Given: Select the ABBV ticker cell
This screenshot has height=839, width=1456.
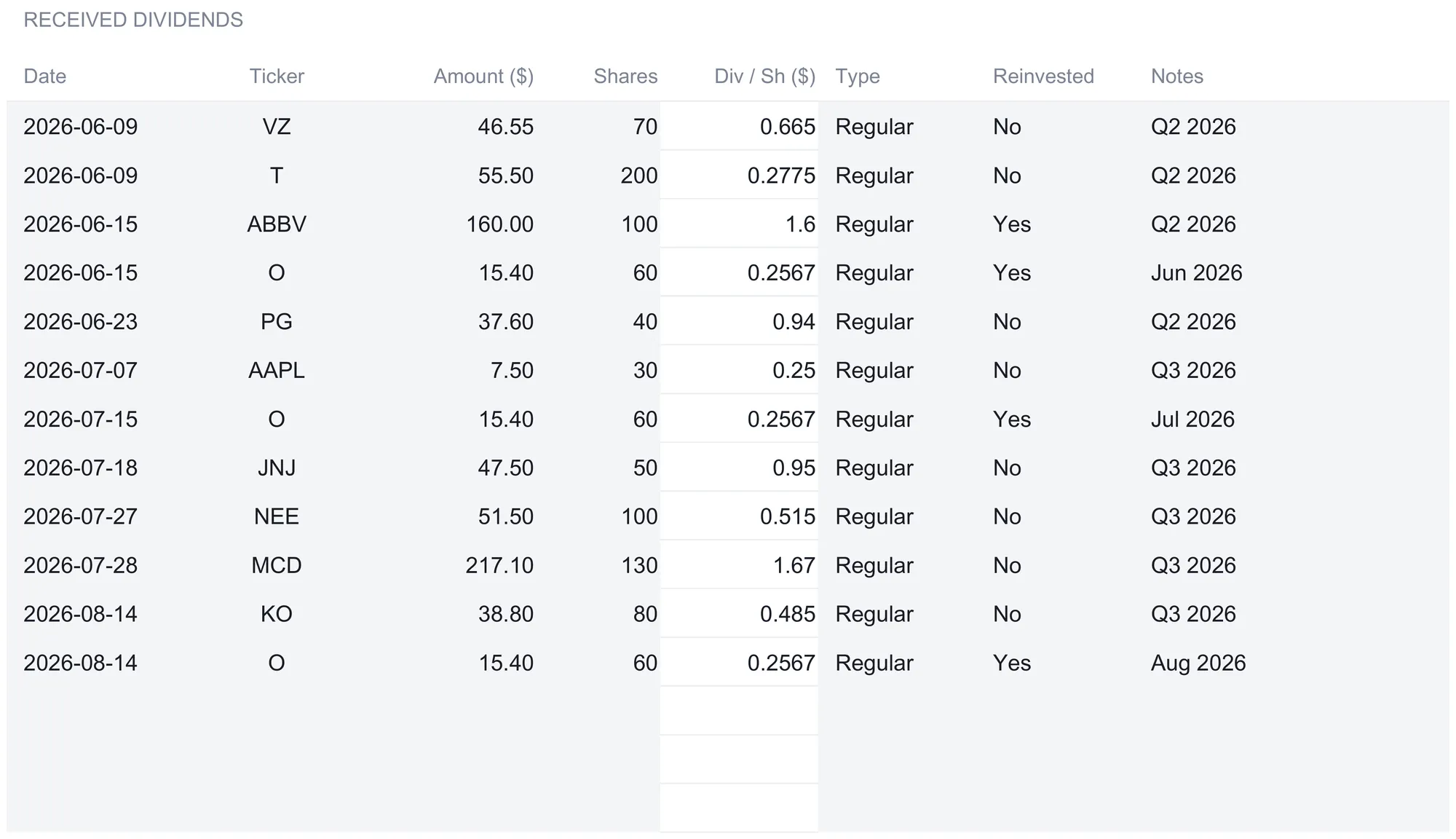Looking at the screenshot, I should (x=277, y=224).
